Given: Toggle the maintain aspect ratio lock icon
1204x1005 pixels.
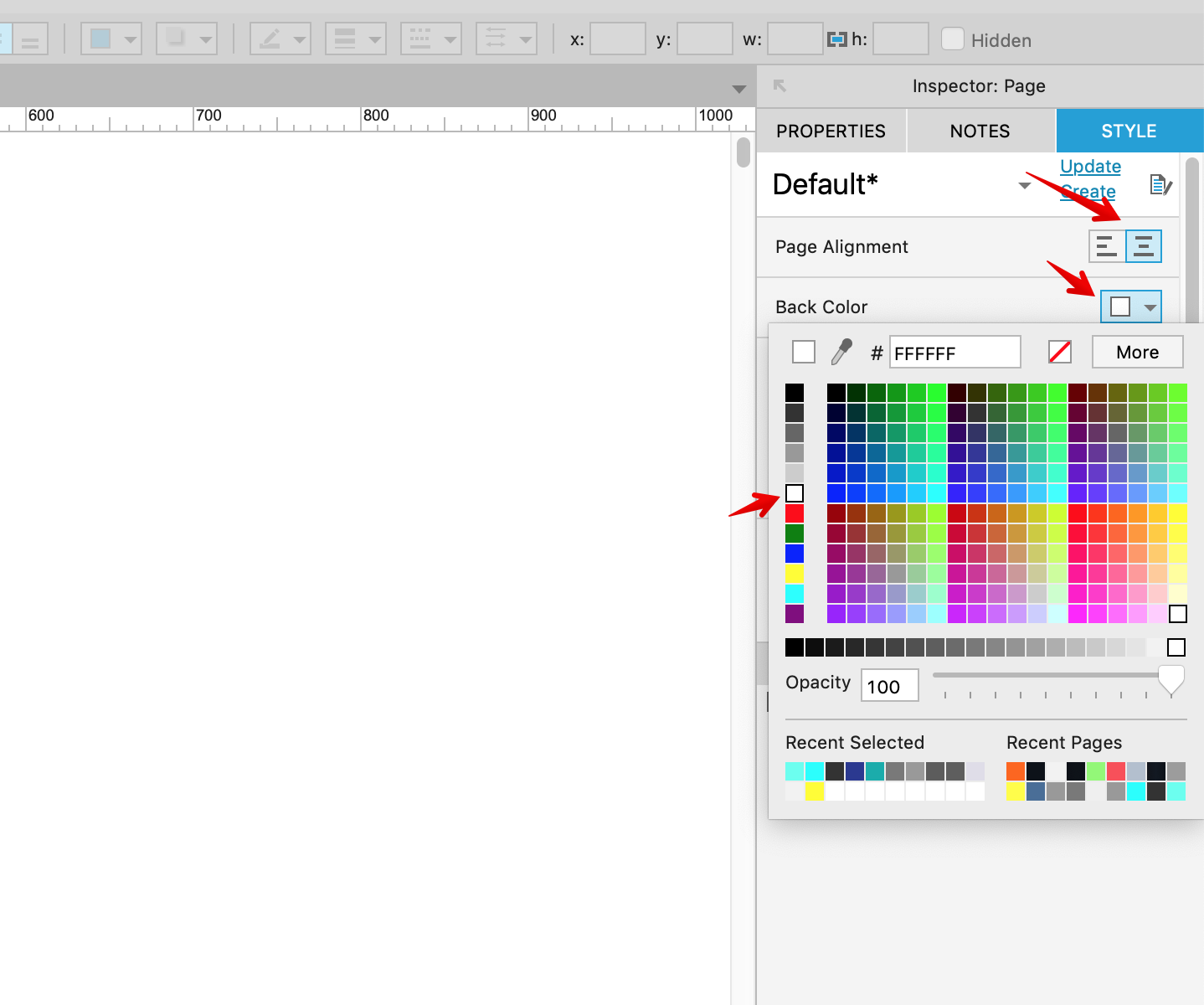Looking at the screenshot, I should 836,39.
